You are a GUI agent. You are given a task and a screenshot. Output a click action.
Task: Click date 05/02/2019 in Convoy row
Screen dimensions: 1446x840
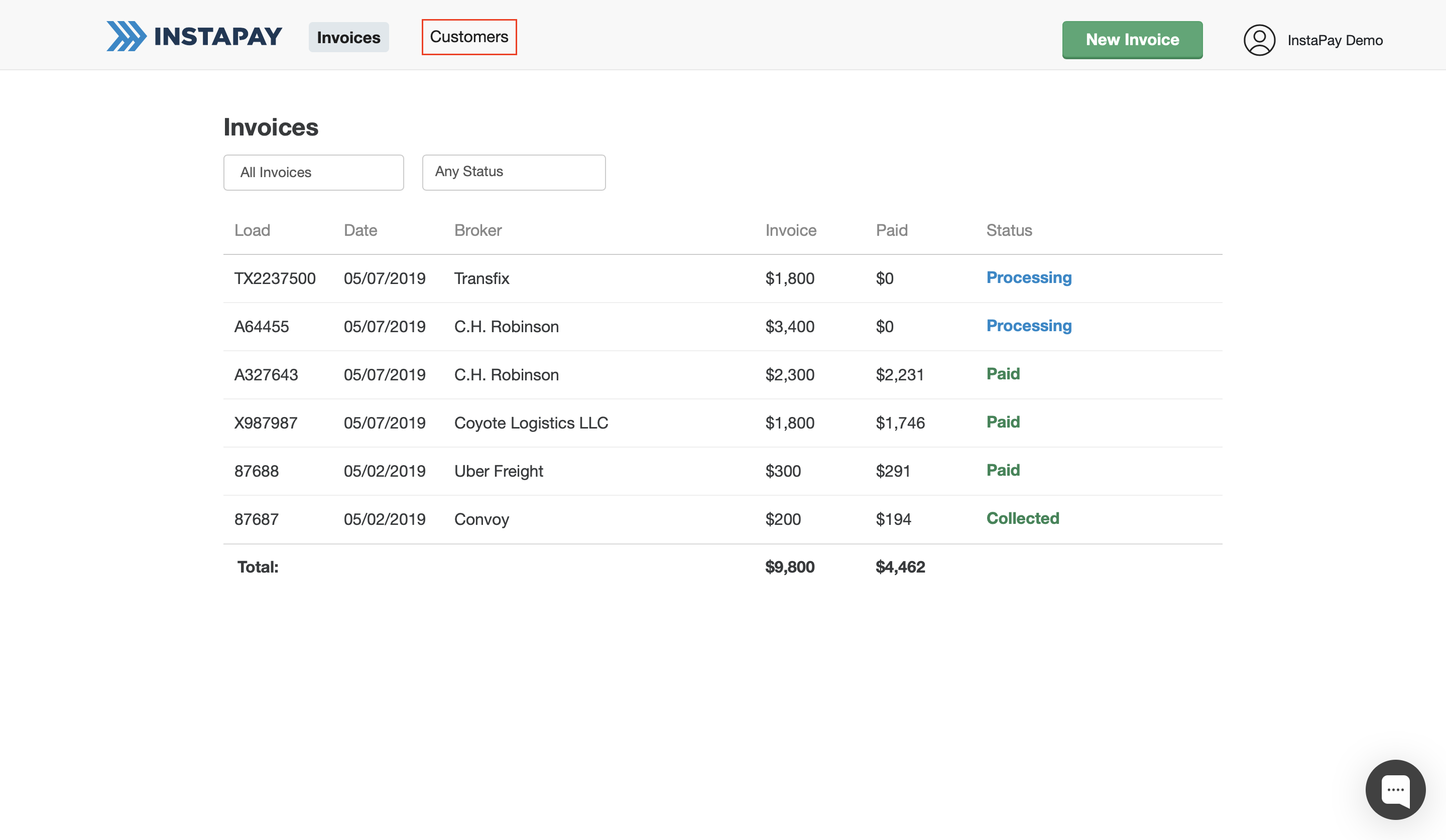[385, 519]
